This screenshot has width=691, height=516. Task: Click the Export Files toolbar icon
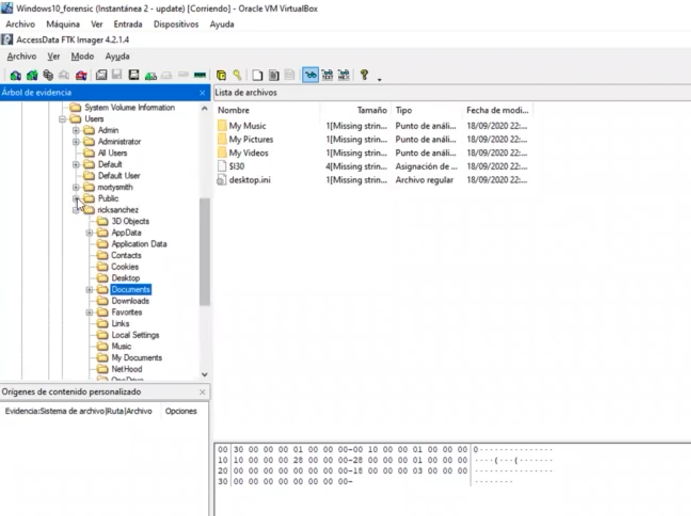pos(257,75)
